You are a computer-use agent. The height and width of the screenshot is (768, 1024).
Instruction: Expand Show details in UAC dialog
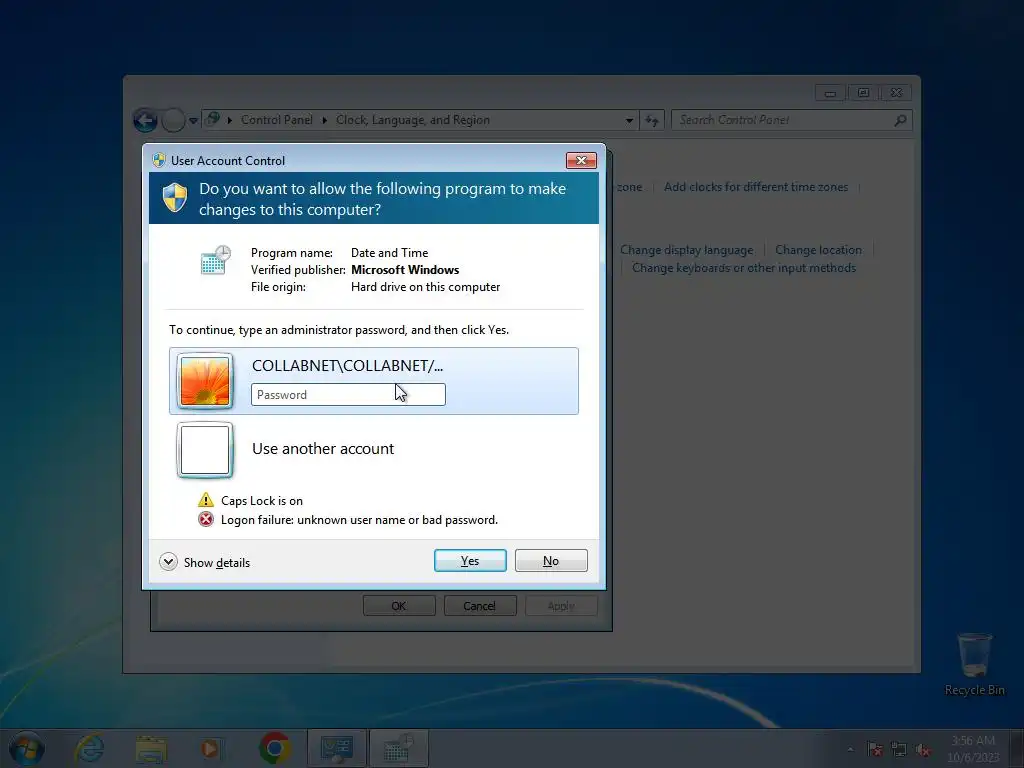204,562
